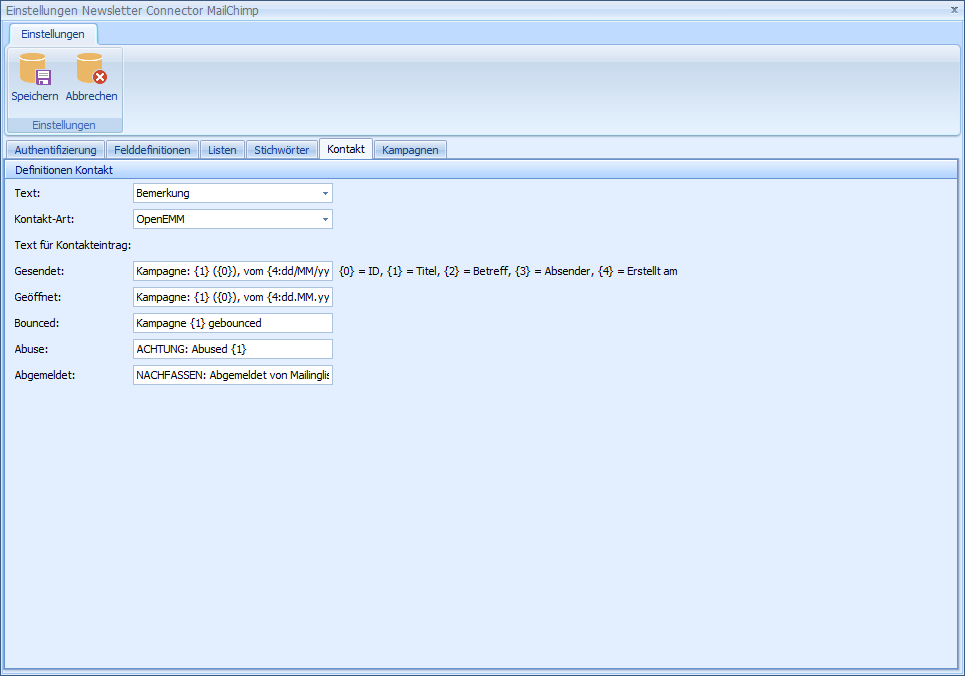965x676 pixels.
Task: Click the Speichern database save icon
Action: [x=34, y=70]
